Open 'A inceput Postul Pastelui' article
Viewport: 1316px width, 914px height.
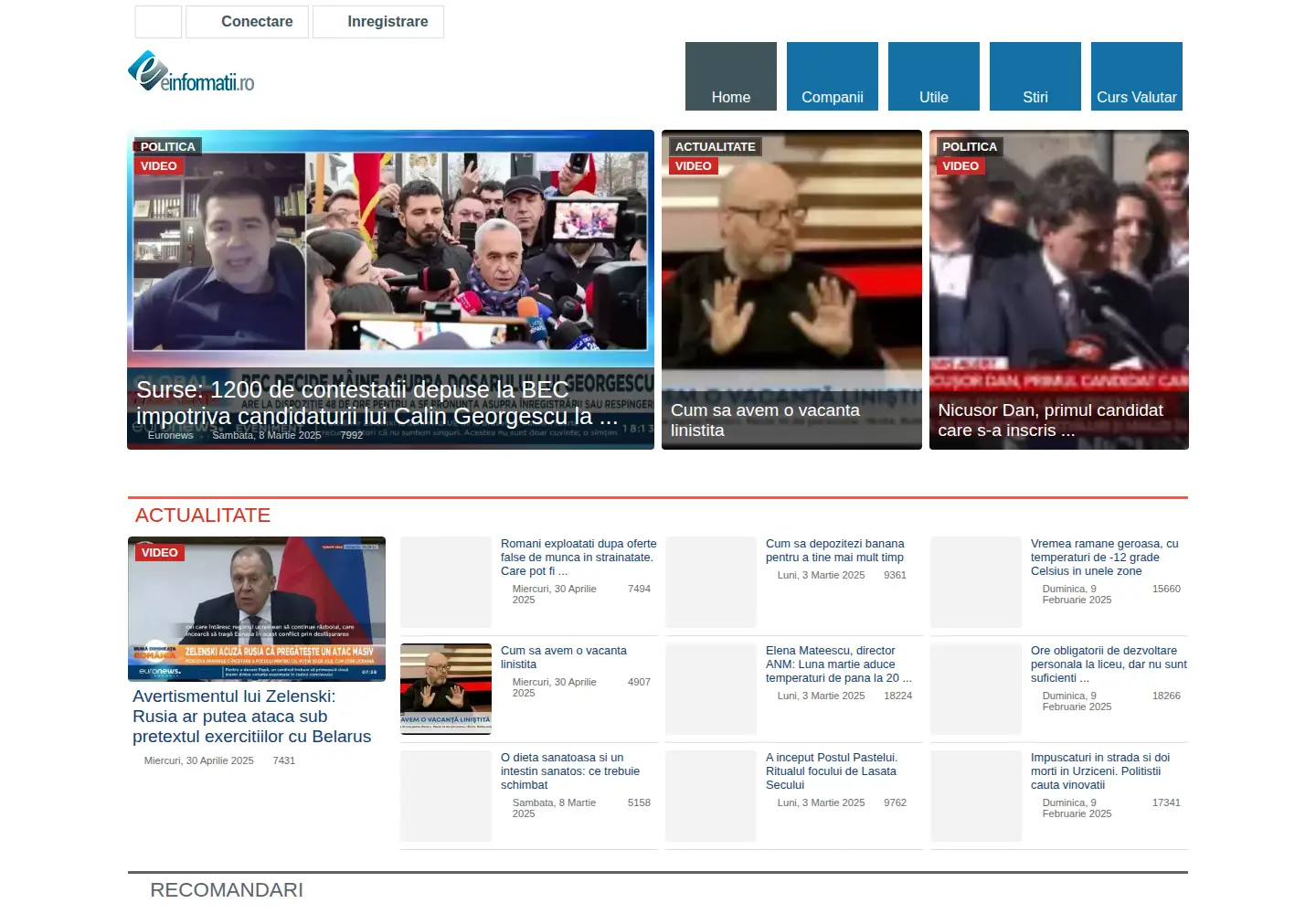tap(832, 771)
